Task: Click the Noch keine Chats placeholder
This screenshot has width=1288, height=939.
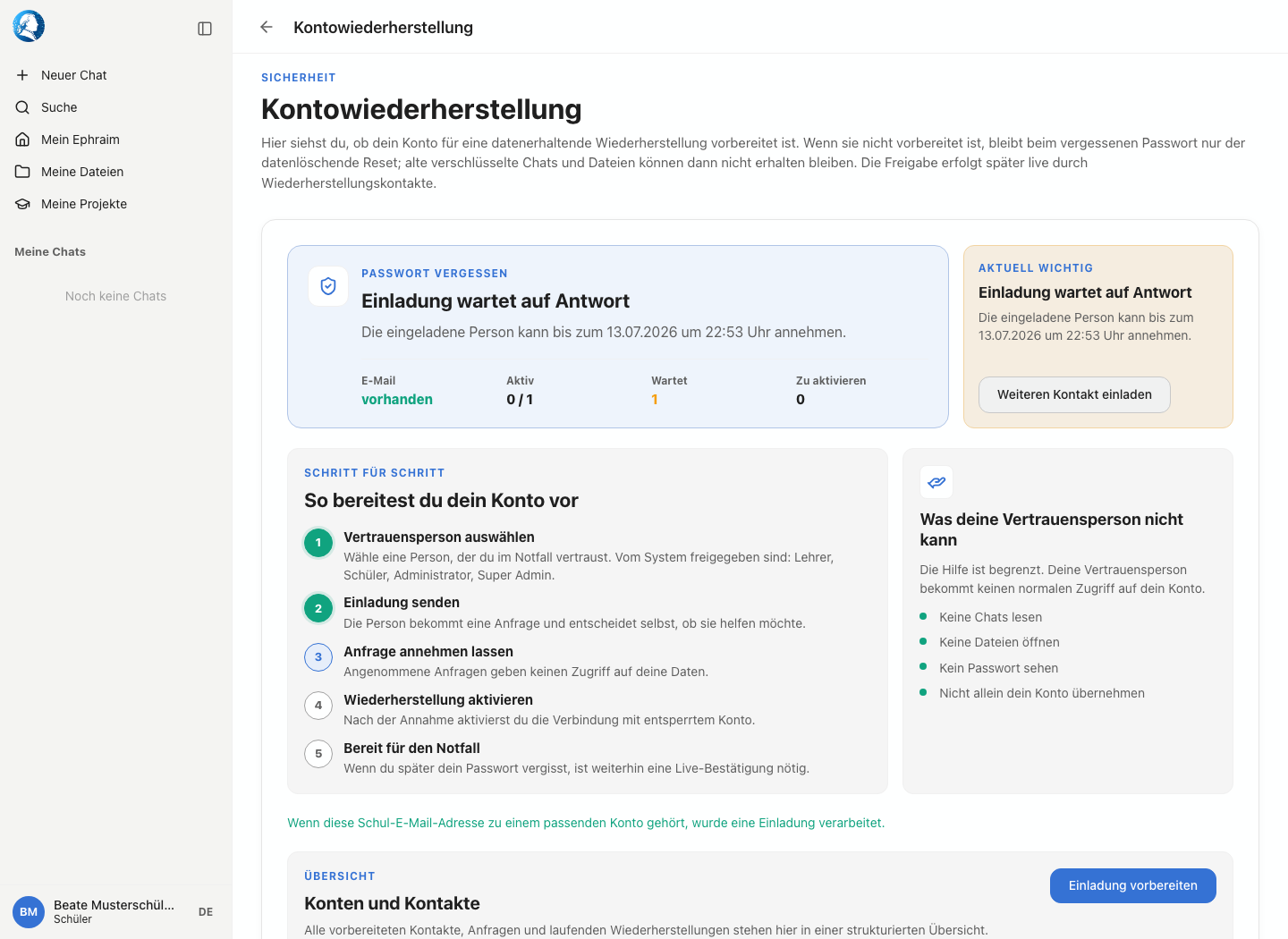Action: 115,296
